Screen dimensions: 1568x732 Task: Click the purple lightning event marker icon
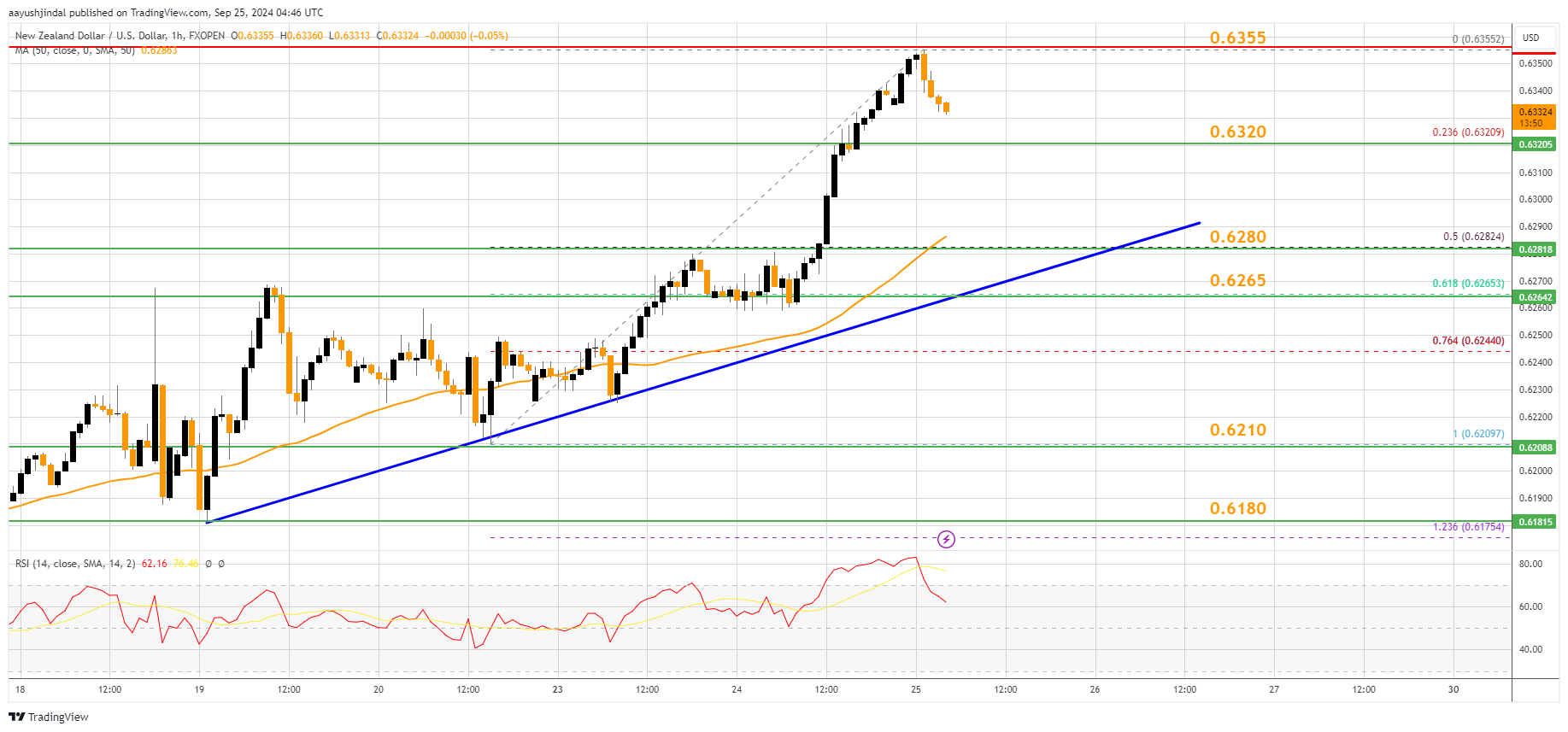tap(946, 539)
